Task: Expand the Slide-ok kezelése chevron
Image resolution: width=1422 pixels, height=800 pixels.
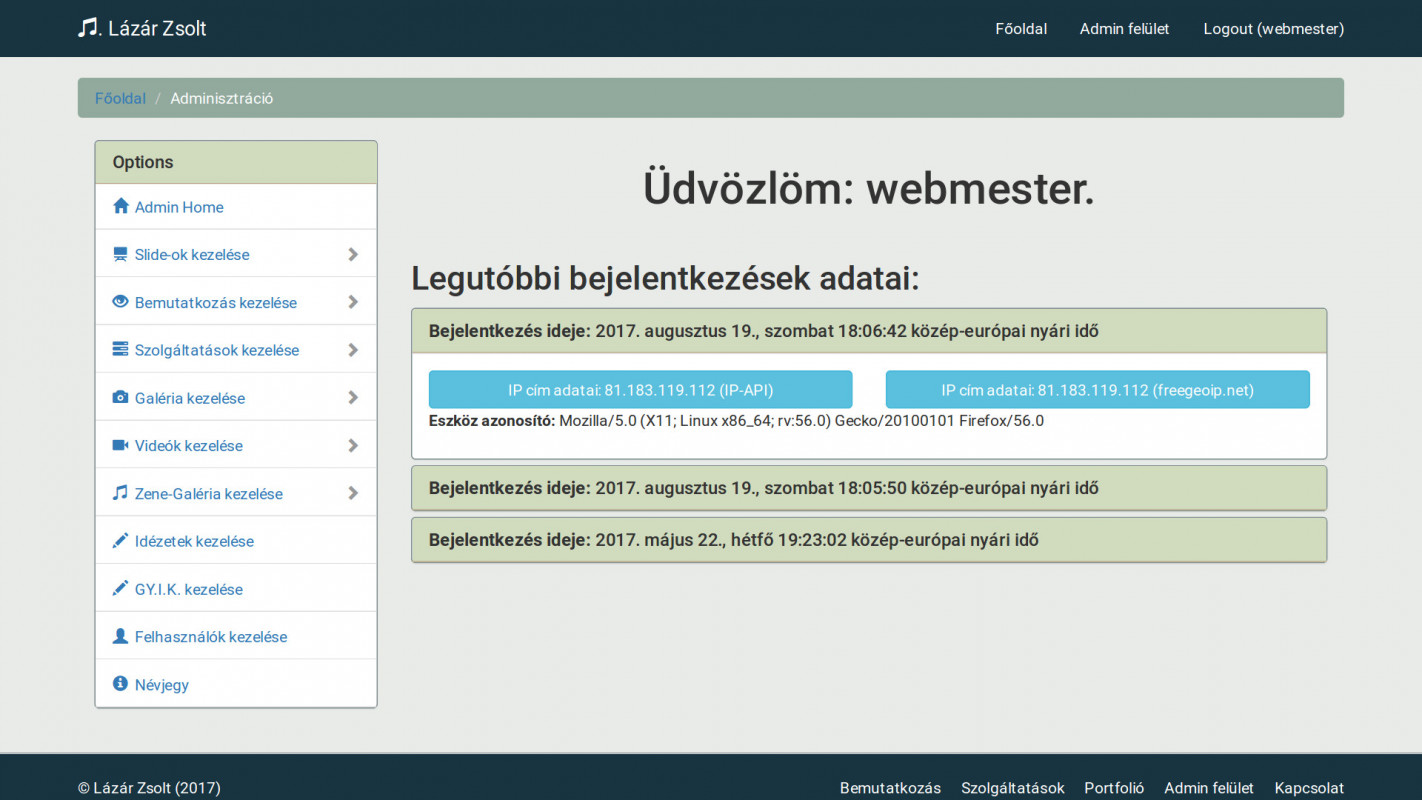Action: pyautogui.click(x=353, y=254)
